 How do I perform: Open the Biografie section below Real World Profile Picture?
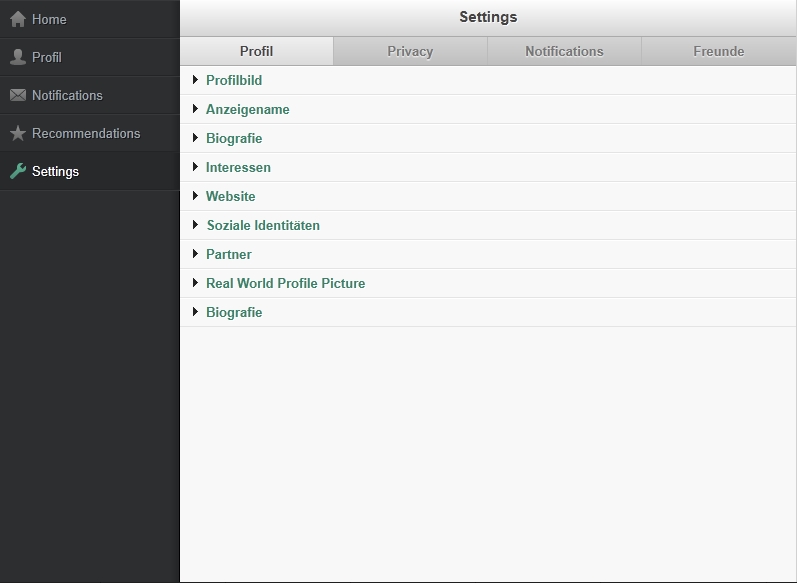pyautogui.click(x=234, y=312)
